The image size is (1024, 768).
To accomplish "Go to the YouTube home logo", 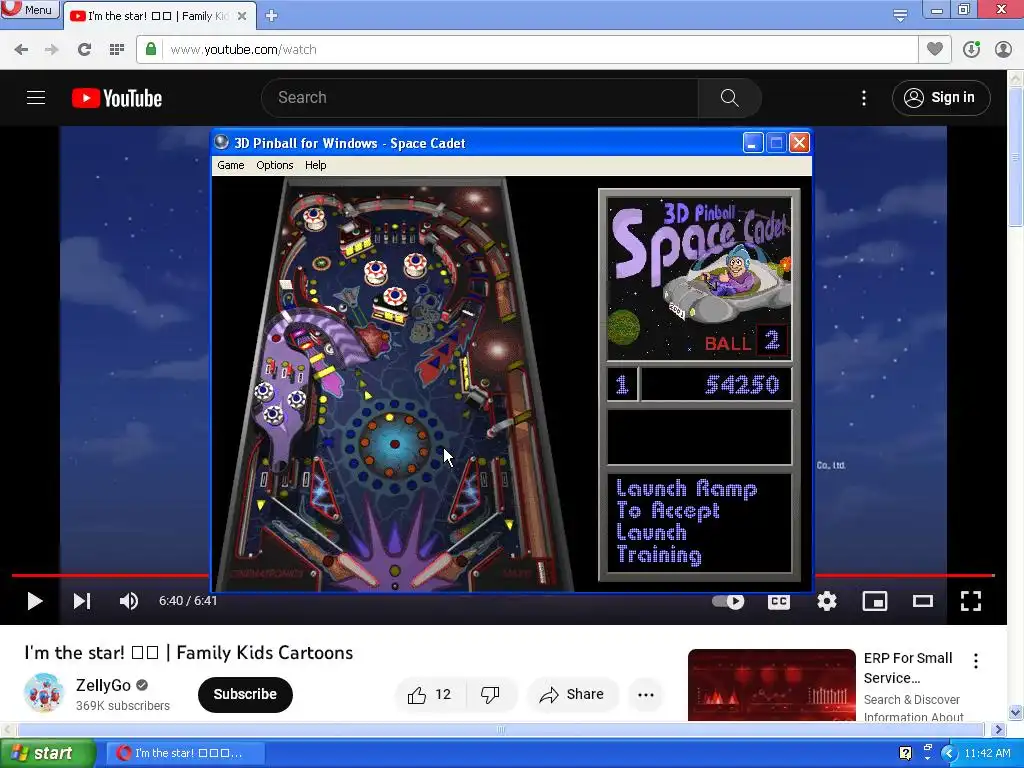I will pos(117,98).
